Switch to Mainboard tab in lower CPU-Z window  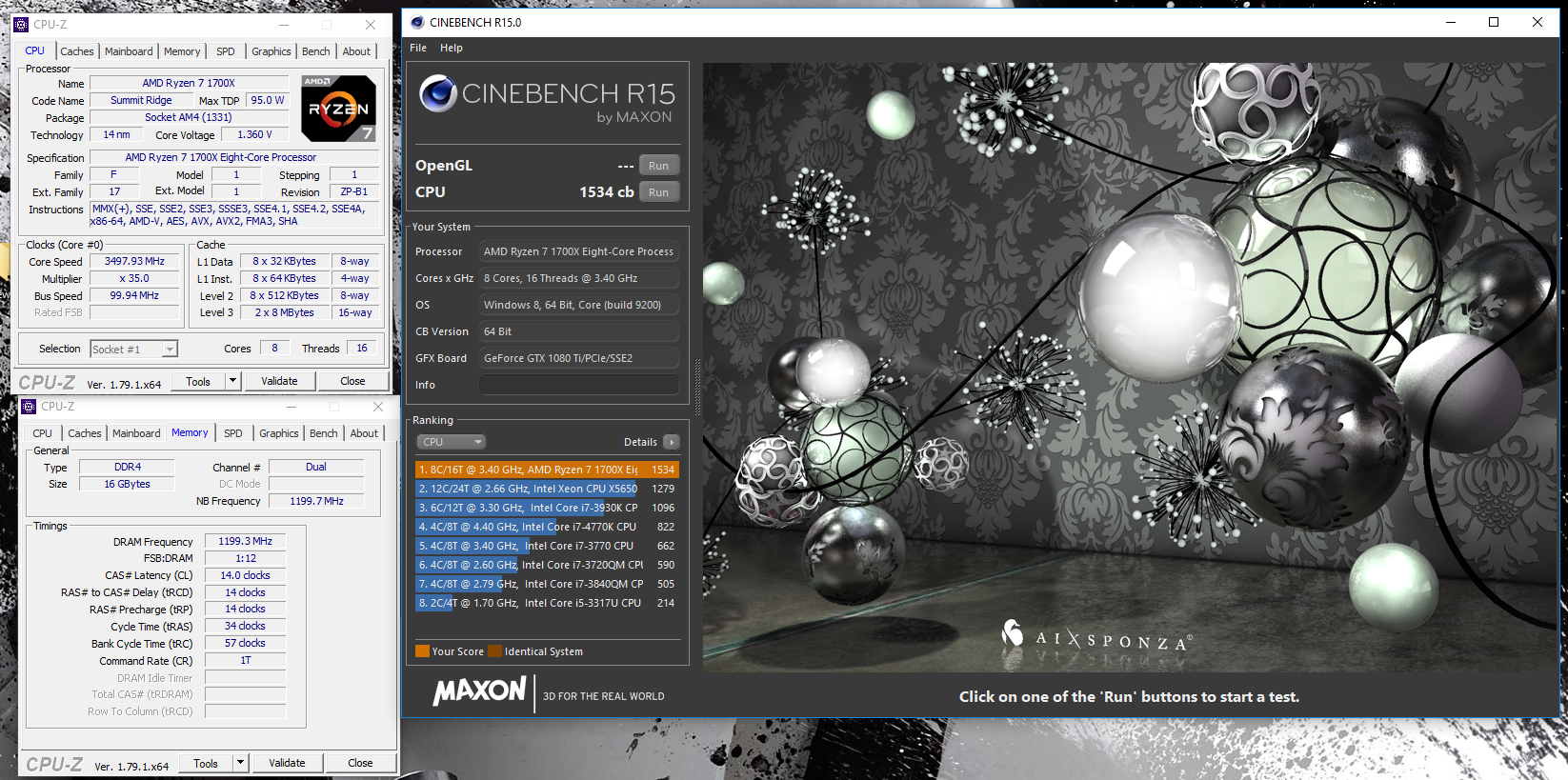136,433
